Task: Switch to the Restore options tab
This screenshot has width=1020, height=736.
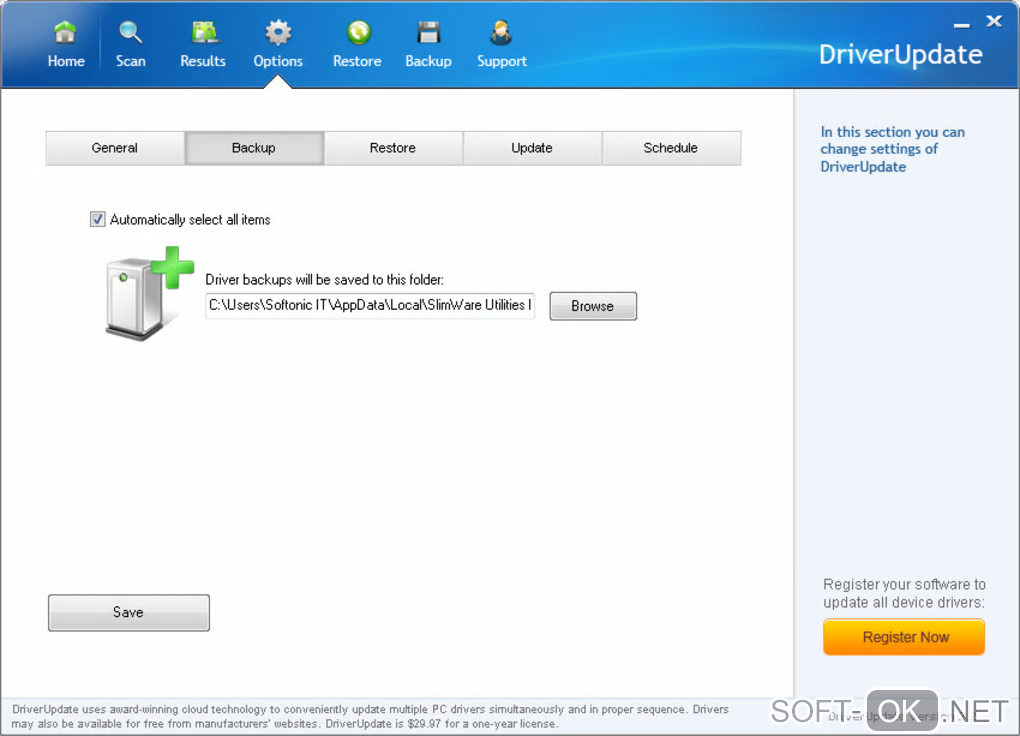Action: point(393,148)
